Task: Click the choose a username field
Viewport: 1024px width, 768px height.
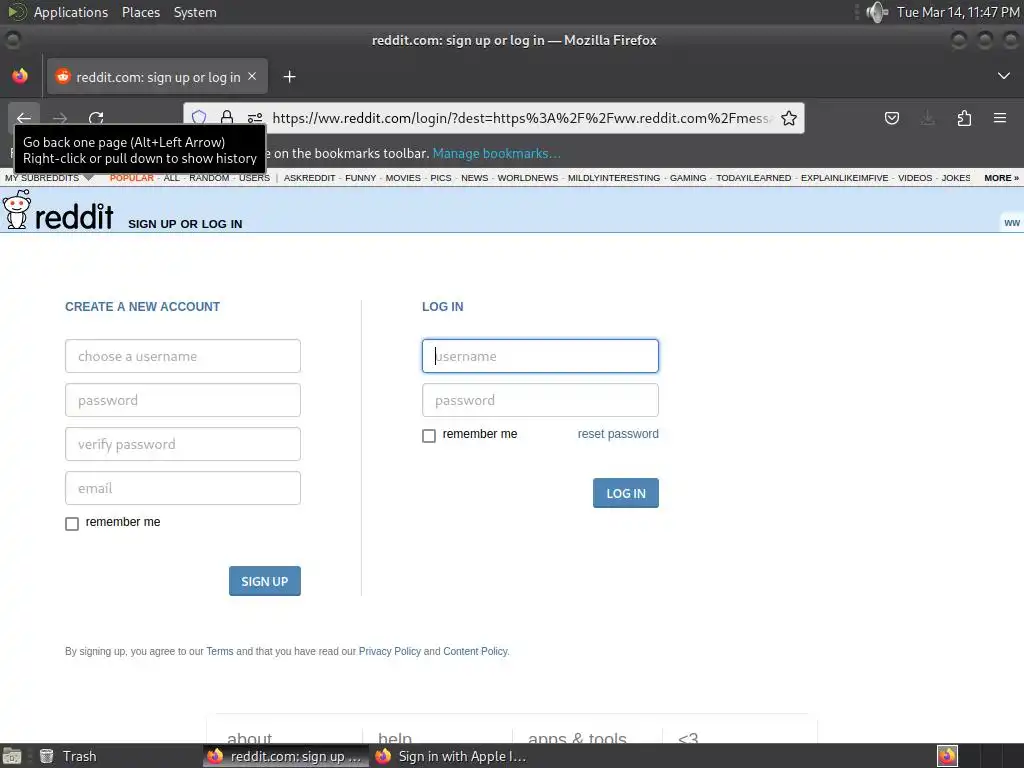Action: (183, 356)
